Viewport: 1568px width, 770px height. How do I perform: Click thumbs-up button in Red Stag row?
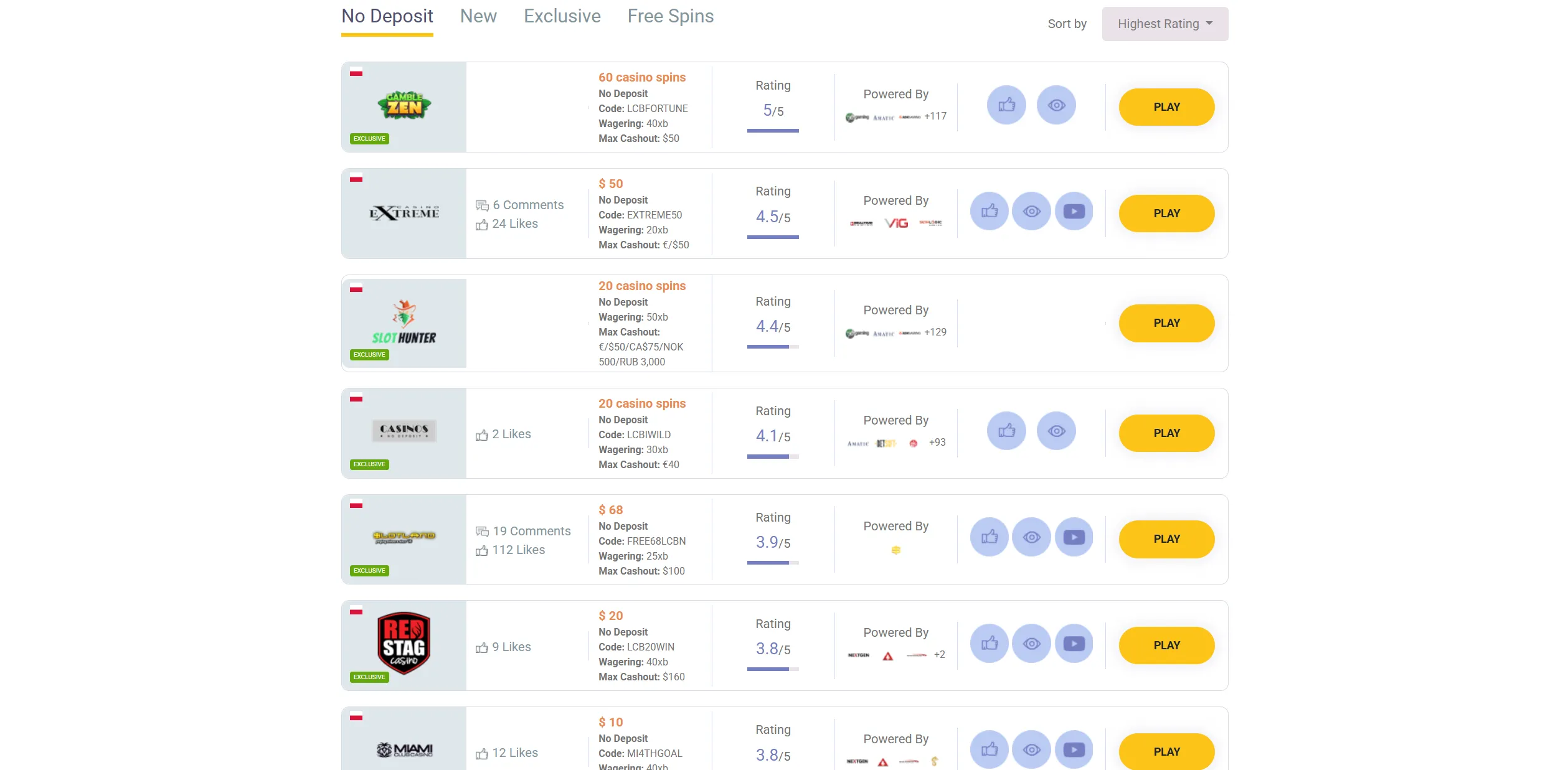pyautogui.click(x=989, y=644)
